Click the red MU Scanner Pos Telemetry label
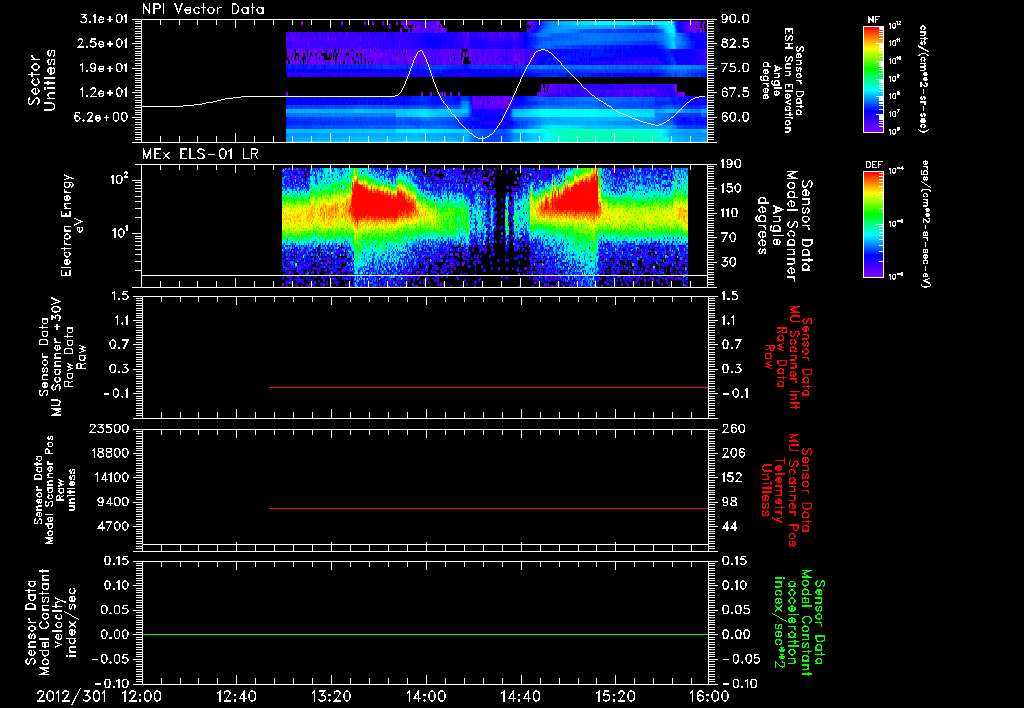This screenshot has height=708, width=1024. (x=786, y=490)
